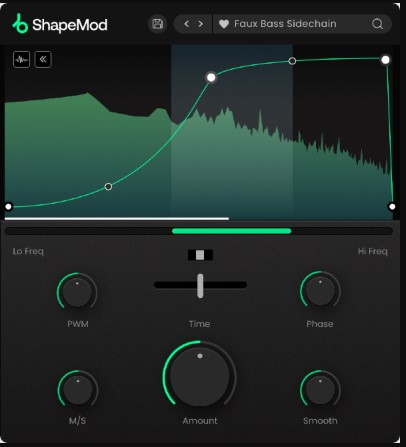Click the Smooth knob
406x447 pixels.
tap(320, 389)
